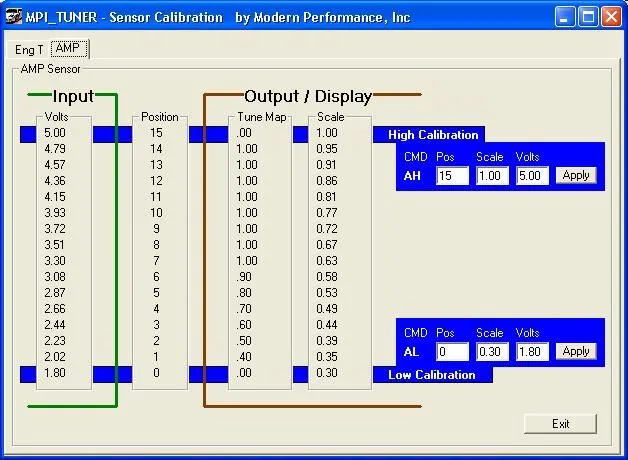Click the MPI_TUNER title bar application icon
628x460 pixels.
13,16
